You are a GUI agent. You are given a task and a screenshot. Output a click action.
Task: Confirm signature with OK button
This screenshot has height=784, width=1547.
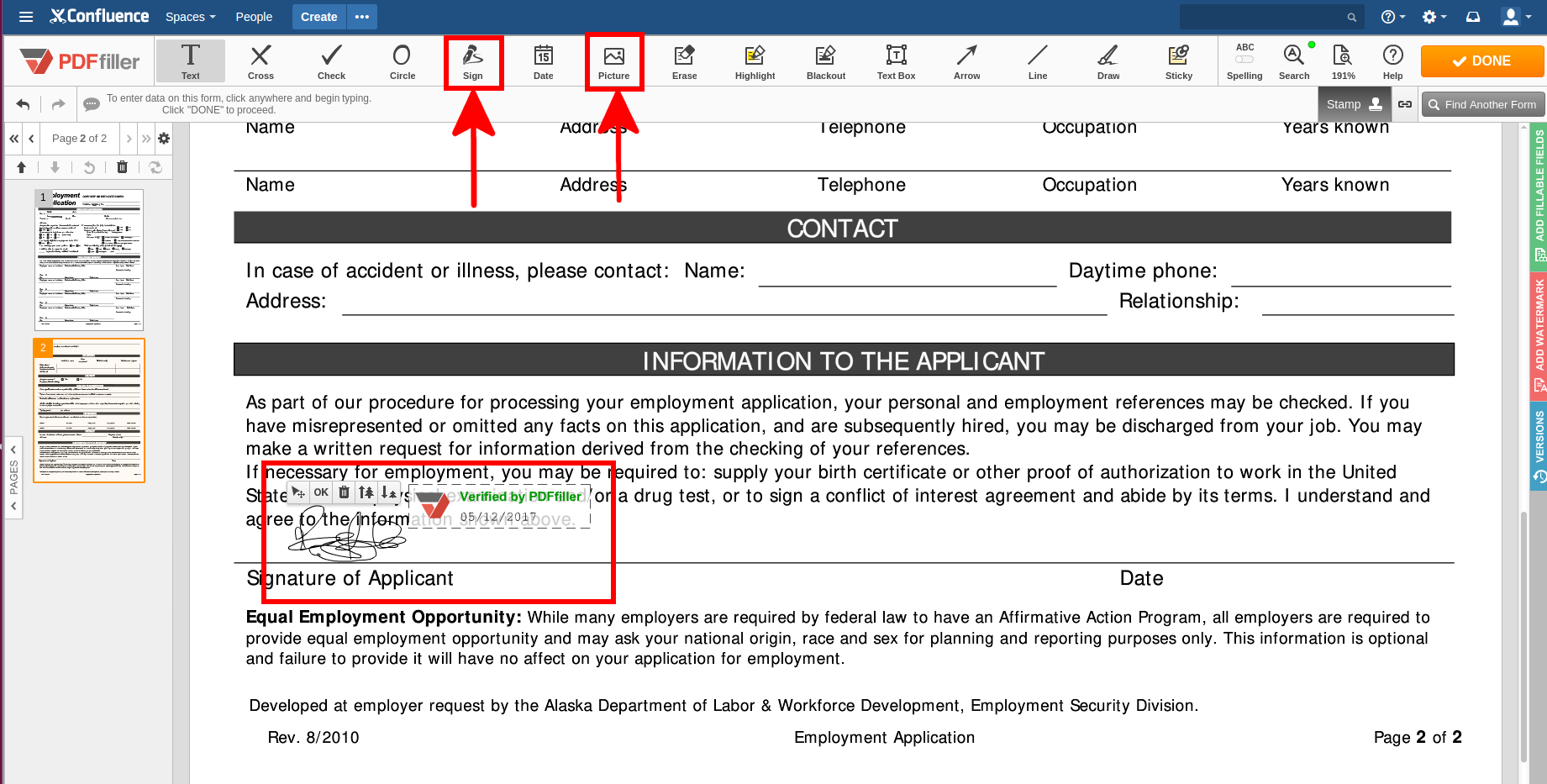click(321, 492)
